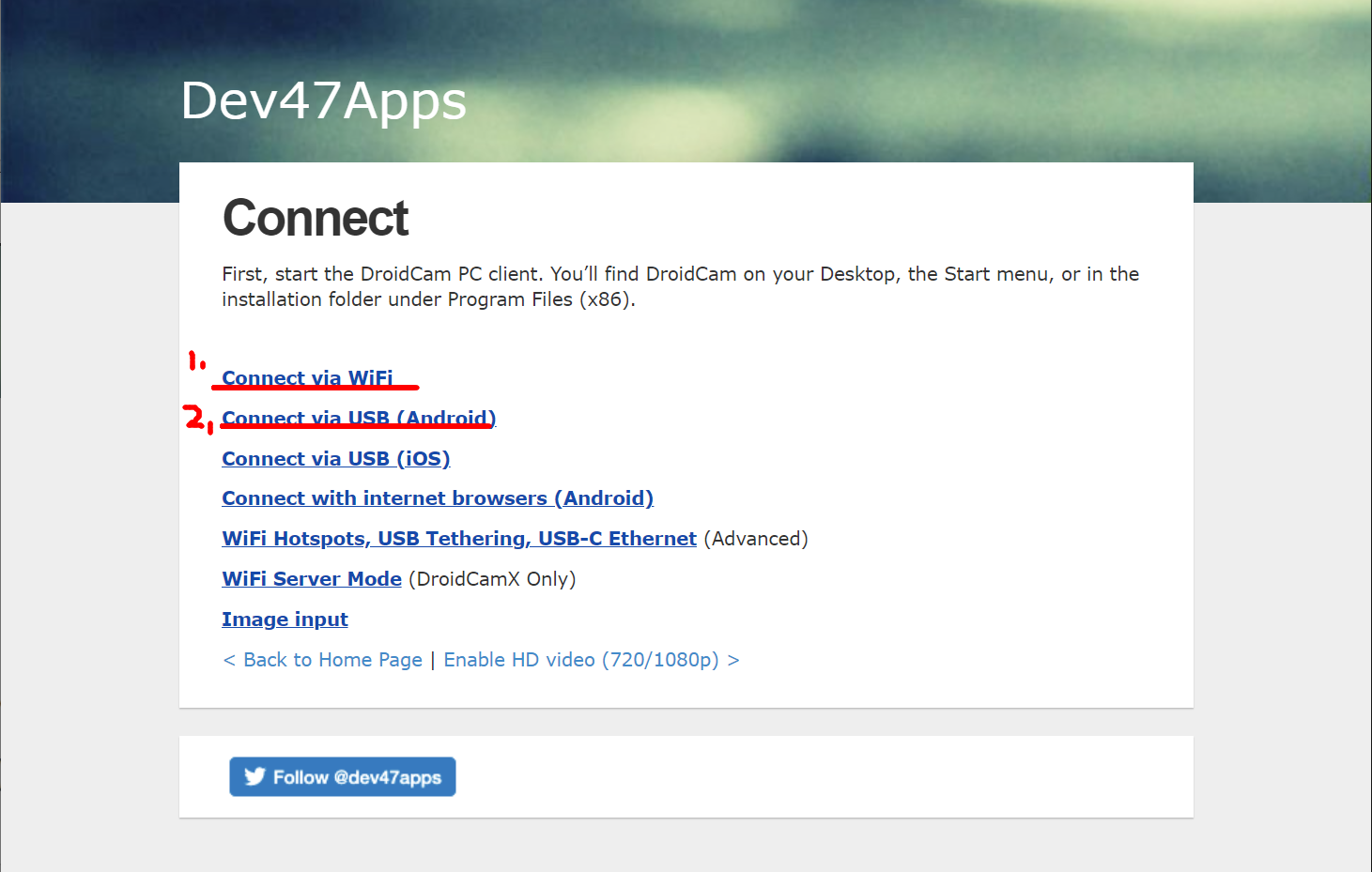The image size is (1372, 872).
Task: Click the Twitter bird icon in Follow button
Action: click(x=254, y=776)
